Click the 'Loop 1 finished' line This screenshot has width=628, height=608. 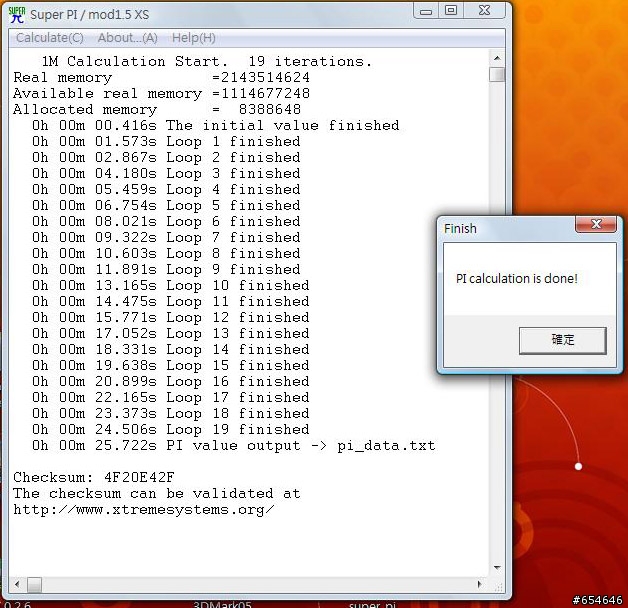166,141
